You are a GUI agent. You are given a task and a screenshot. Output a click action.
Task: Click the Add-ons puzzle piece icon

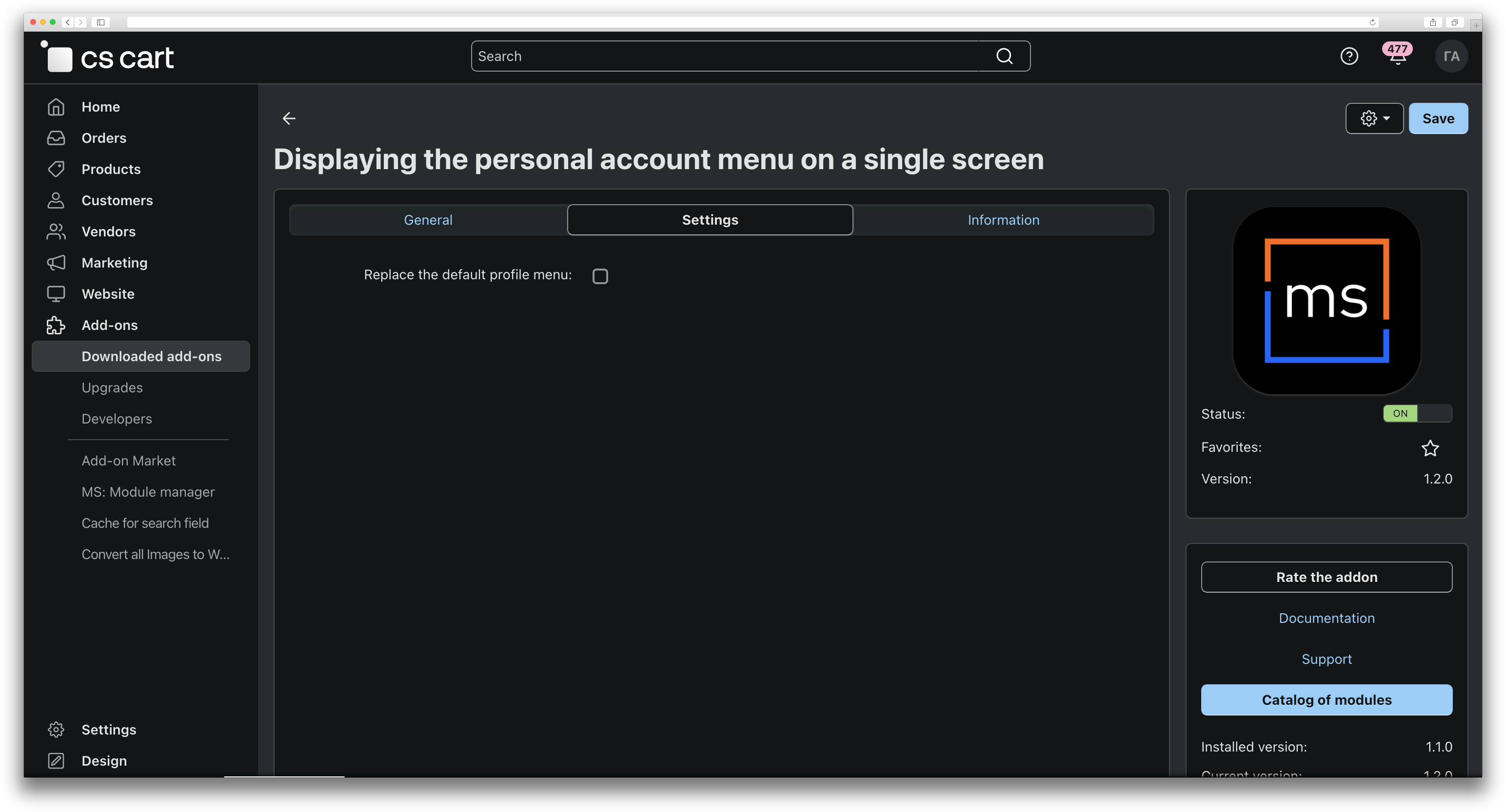(56, 326)
